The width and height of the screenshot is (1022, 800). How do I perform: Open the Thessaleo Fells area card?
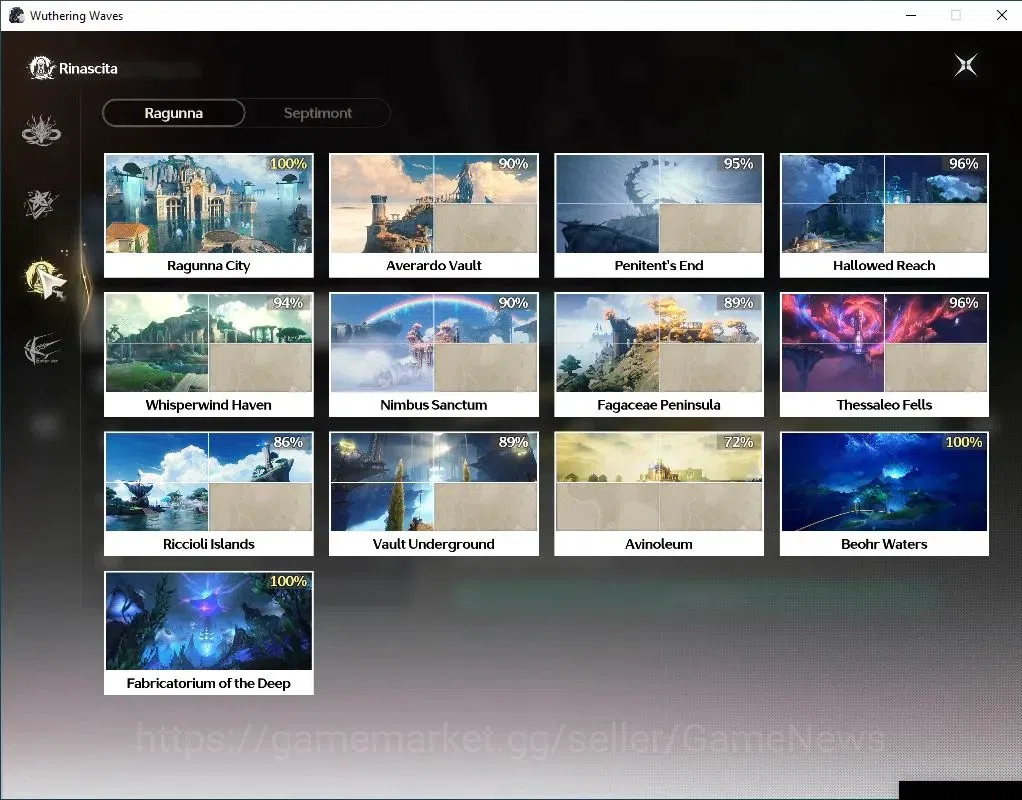point(884,355)
